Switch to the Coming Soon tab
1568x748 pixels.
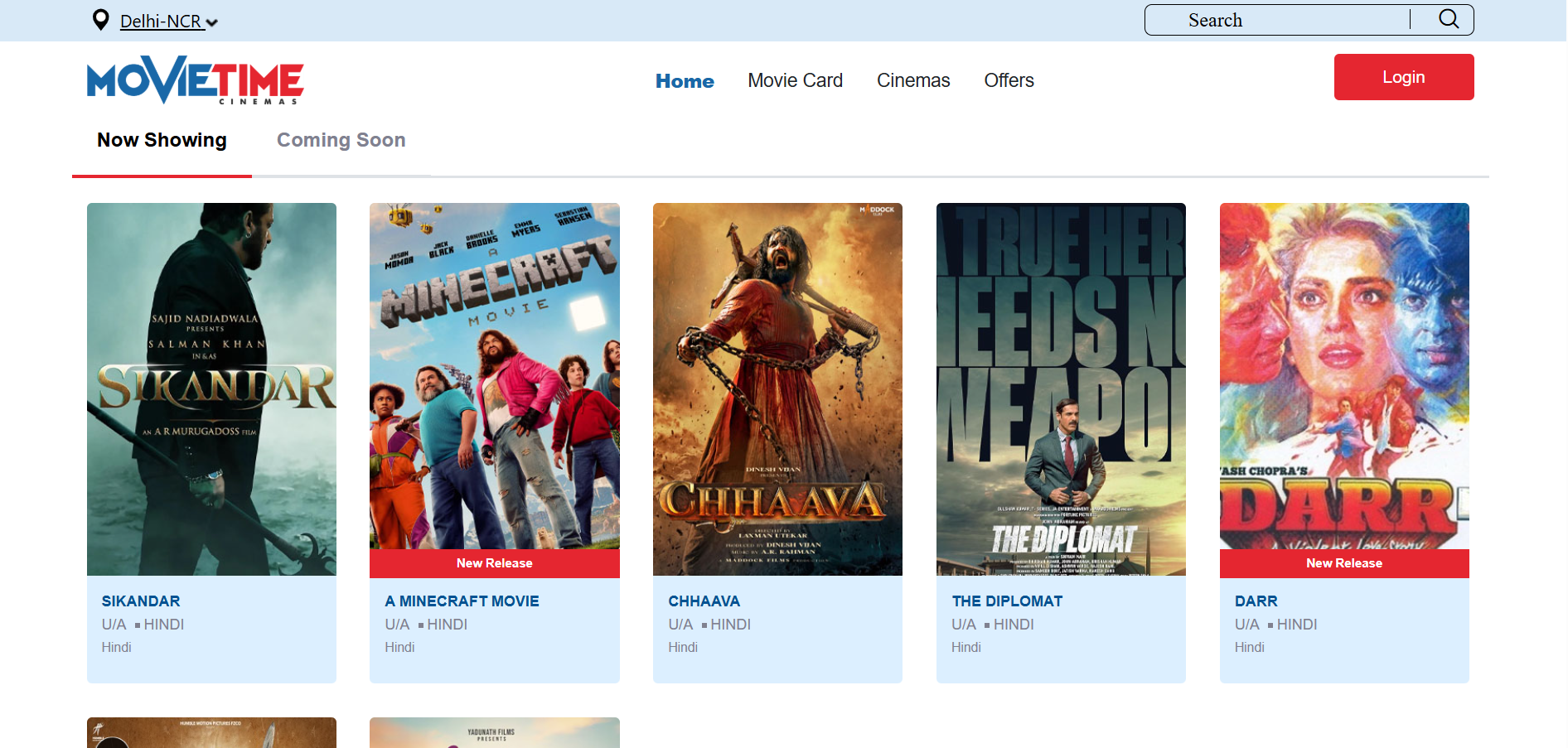341,140
